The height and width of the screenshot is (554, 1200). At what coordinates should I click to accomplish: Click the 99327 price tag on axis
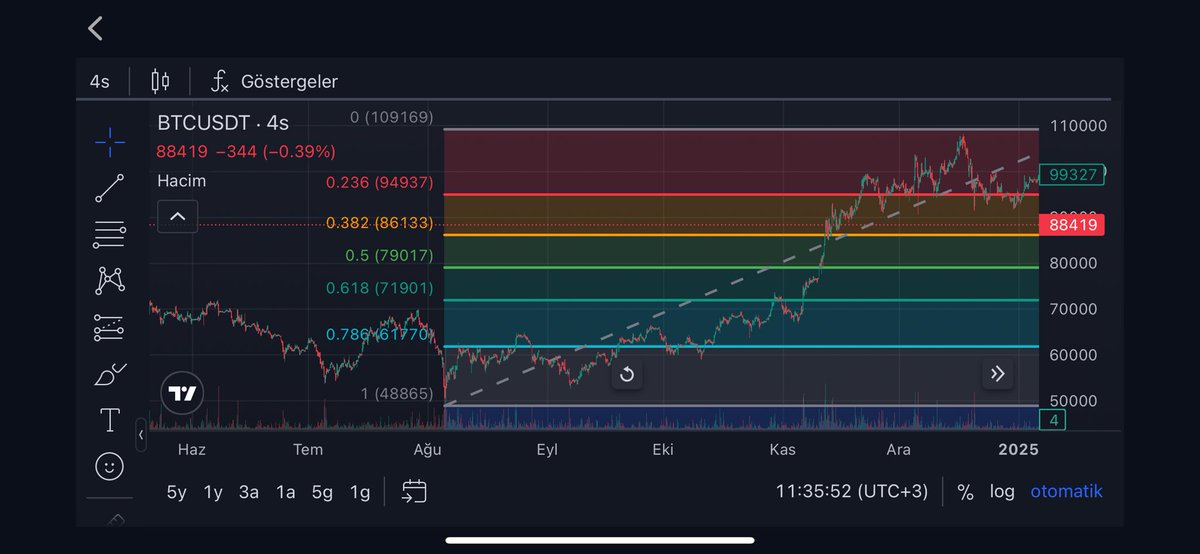tap(1072, 174)
